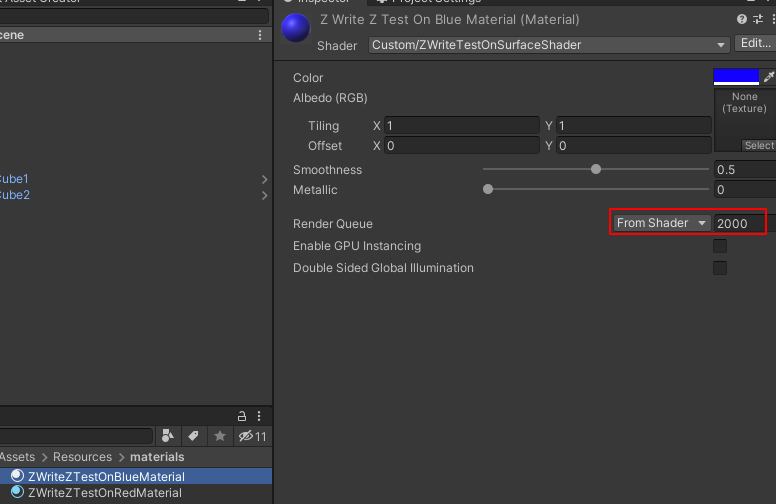Open the material help reference icon
Viewport: 776px width, 504px height.
[741, 19]
